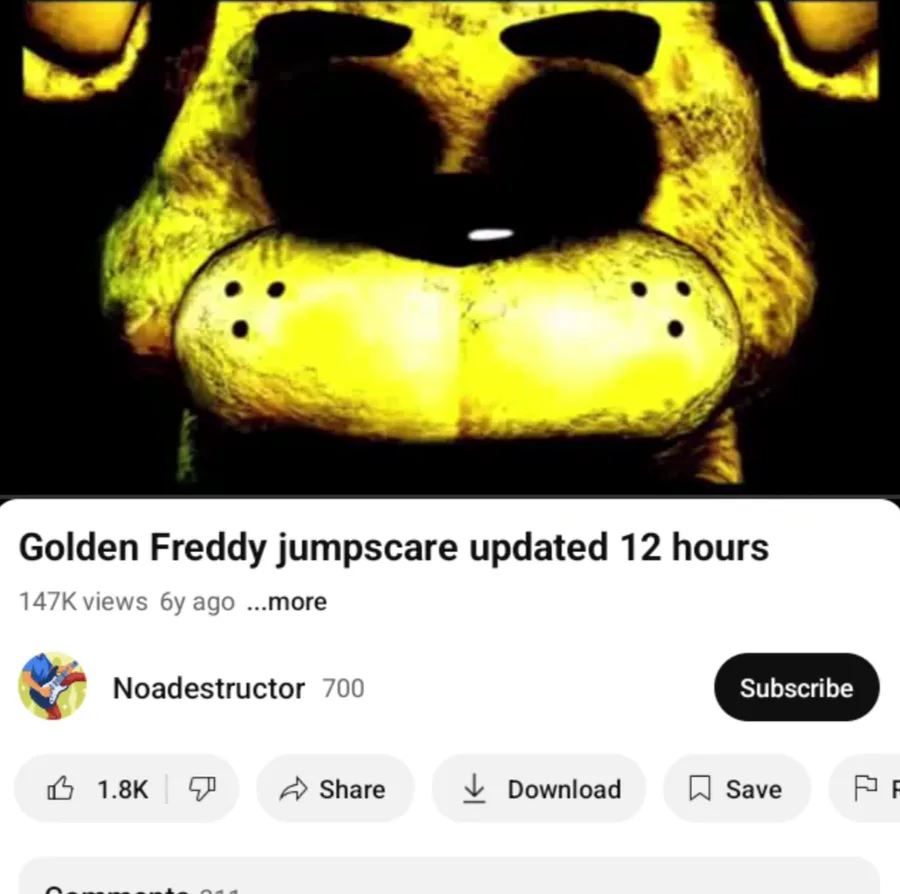
Task: Tap the Save bookmark icon
Action: 700,788
